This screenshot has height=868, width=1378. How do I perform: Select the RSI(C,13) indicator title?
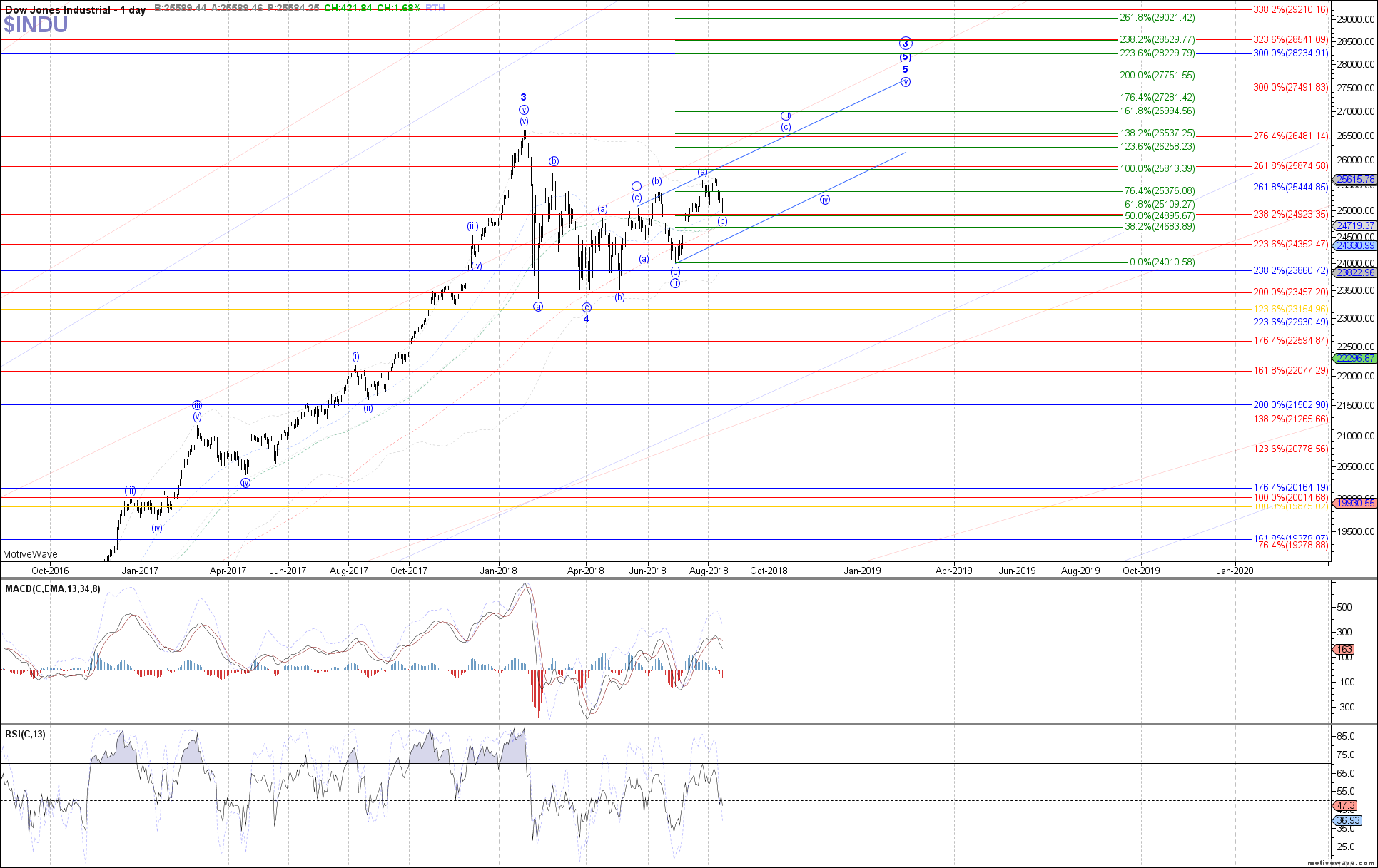[25, 734]
